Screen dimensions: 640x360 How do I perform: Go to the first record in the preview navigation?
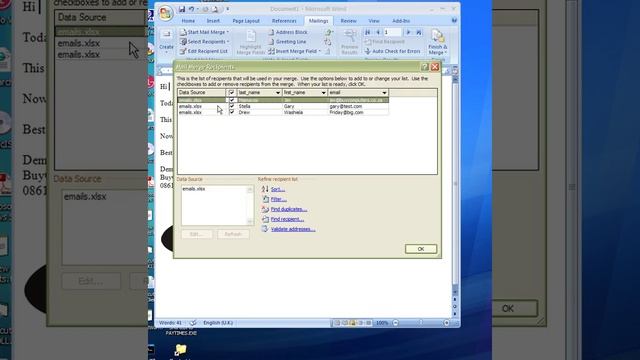pos(368,32)
